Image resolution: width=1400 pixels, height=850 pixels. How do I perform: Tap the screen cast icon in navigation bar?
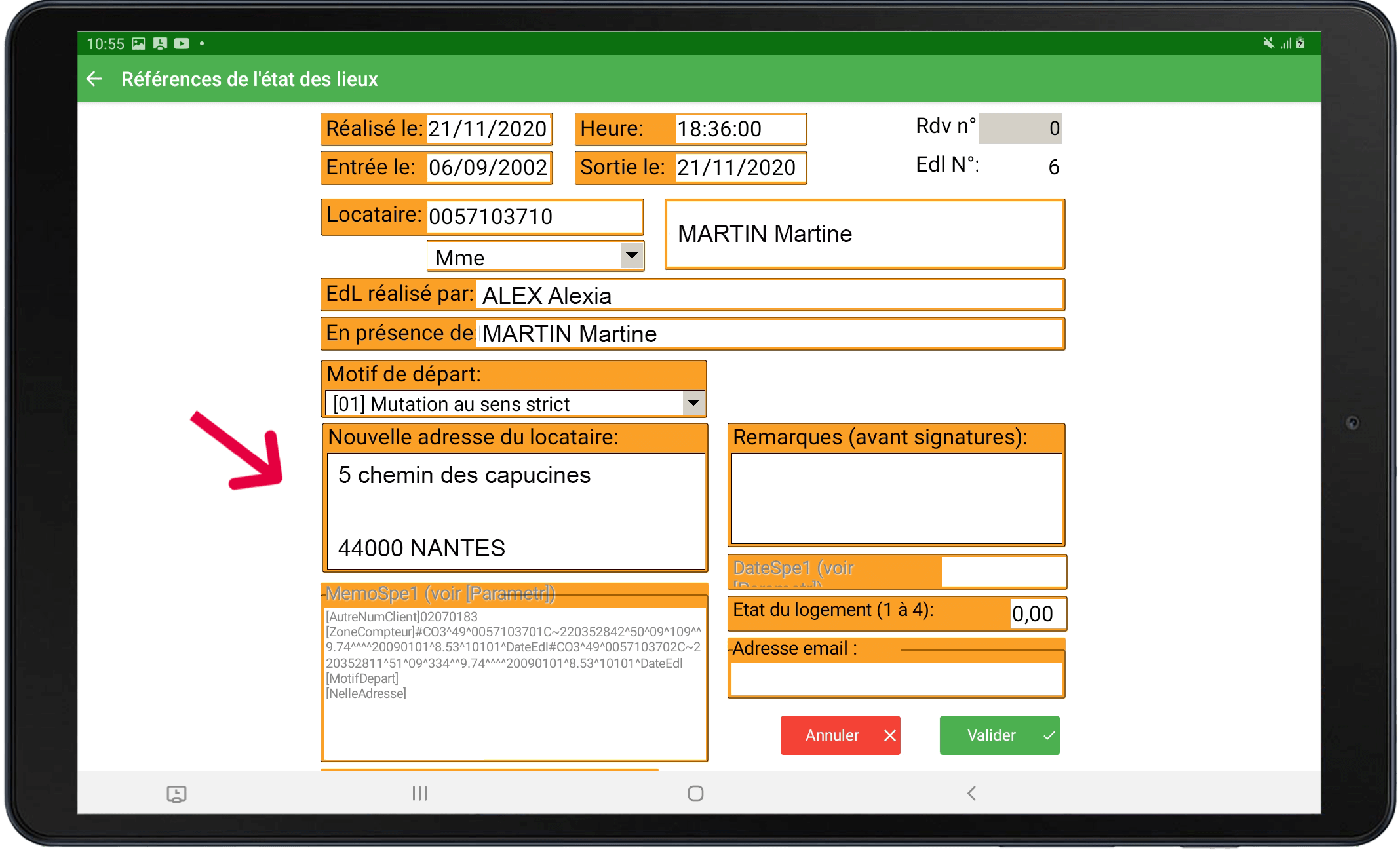(x=176, y=794)
